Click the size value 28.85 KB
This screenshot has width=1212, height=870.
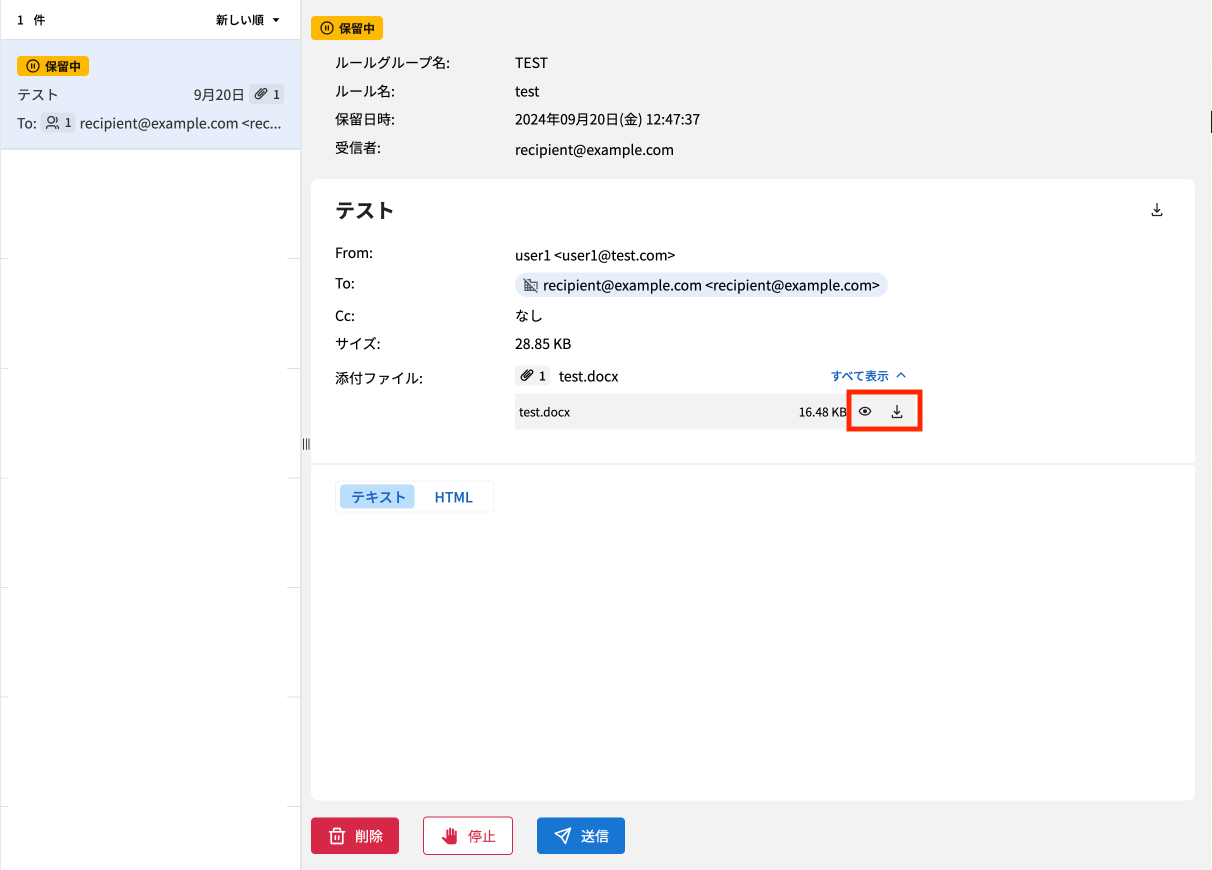tap(543, 344)
